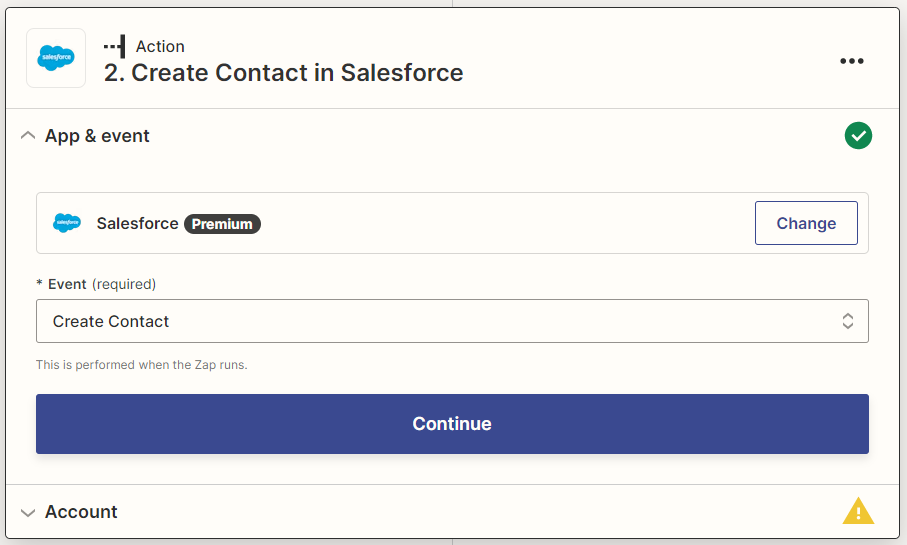907x545 pixels.
Task: Click the up-down arrows in Event field
Action: tap(847, 321)
